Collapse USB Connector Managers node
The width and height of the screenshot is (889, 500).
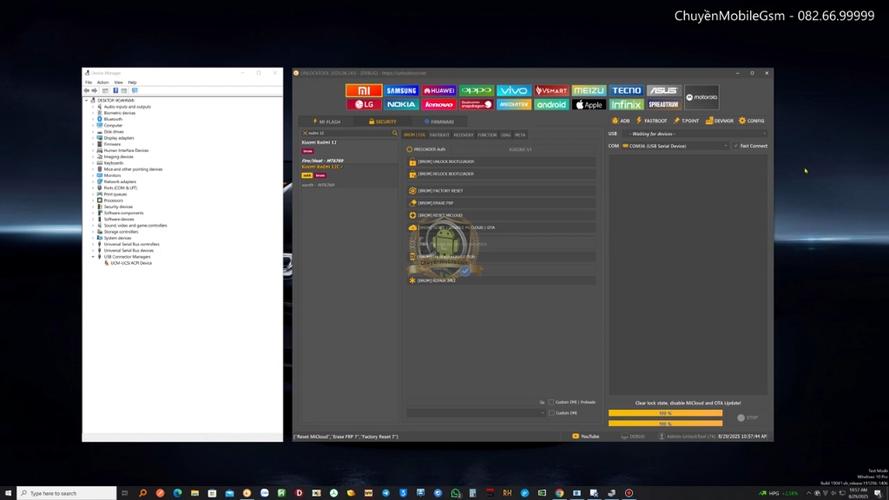(x=93, y=257)
